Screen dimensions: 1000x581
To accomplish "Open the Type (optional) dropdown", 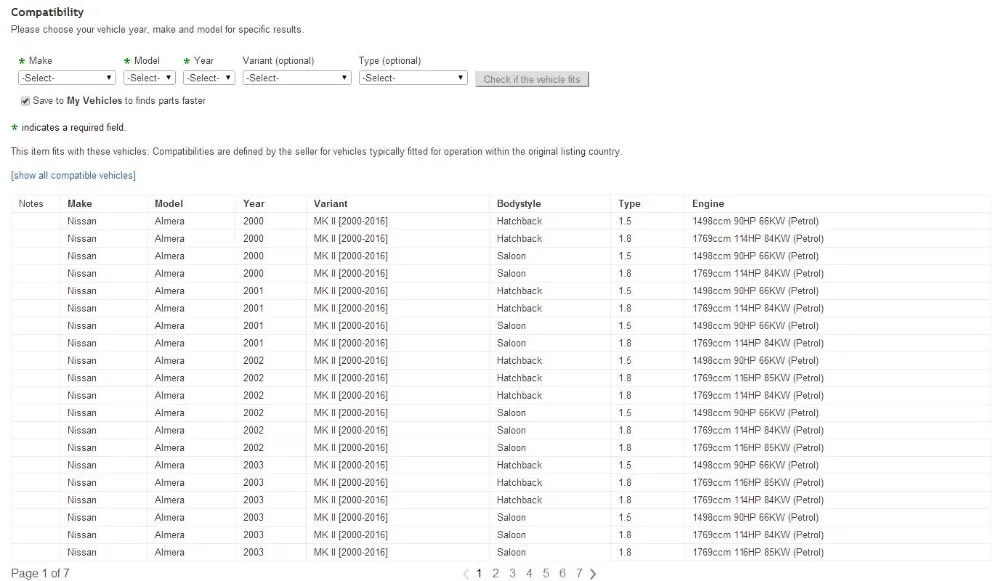I will click(x=413, y=78).
